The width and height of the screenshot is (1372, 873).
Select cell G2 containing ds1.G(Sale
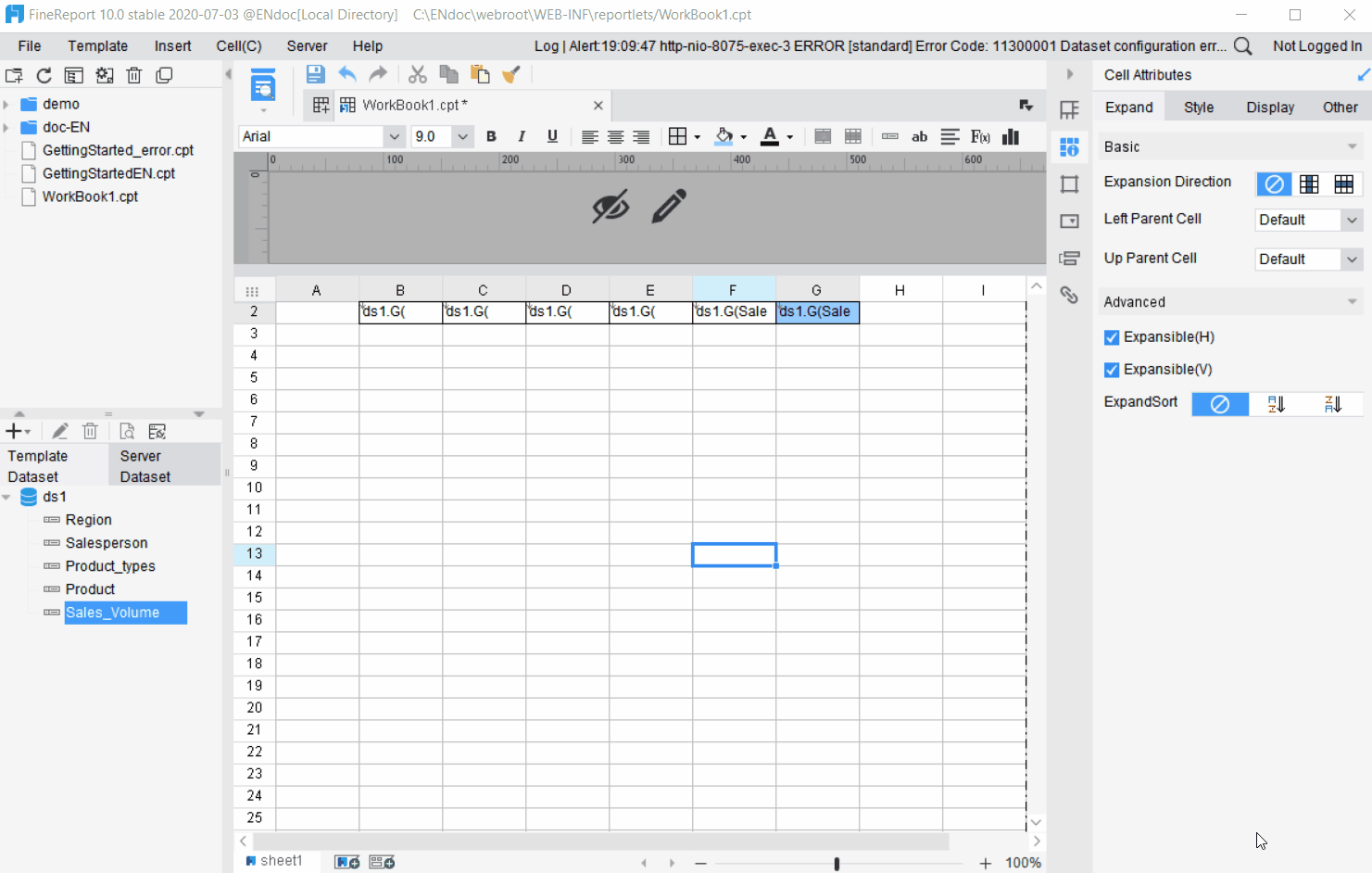coord(817,312)
